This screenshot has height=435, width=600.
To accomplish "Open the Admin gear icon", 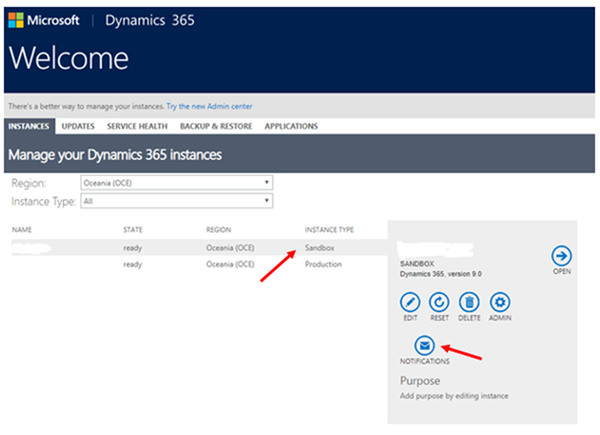I will [501, 302].
